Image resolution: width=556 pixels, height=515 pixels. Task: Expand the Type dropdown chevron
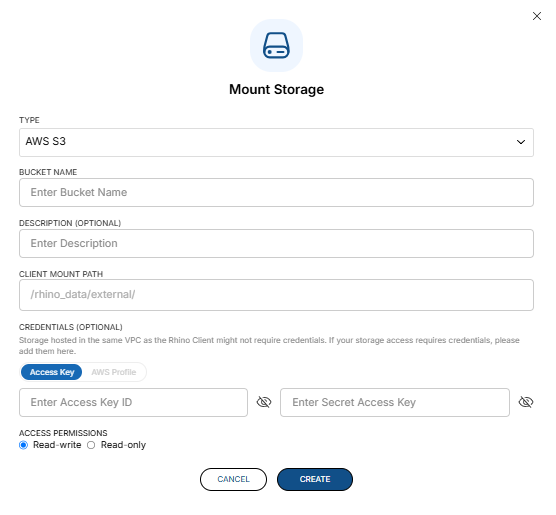click(521, 142)
